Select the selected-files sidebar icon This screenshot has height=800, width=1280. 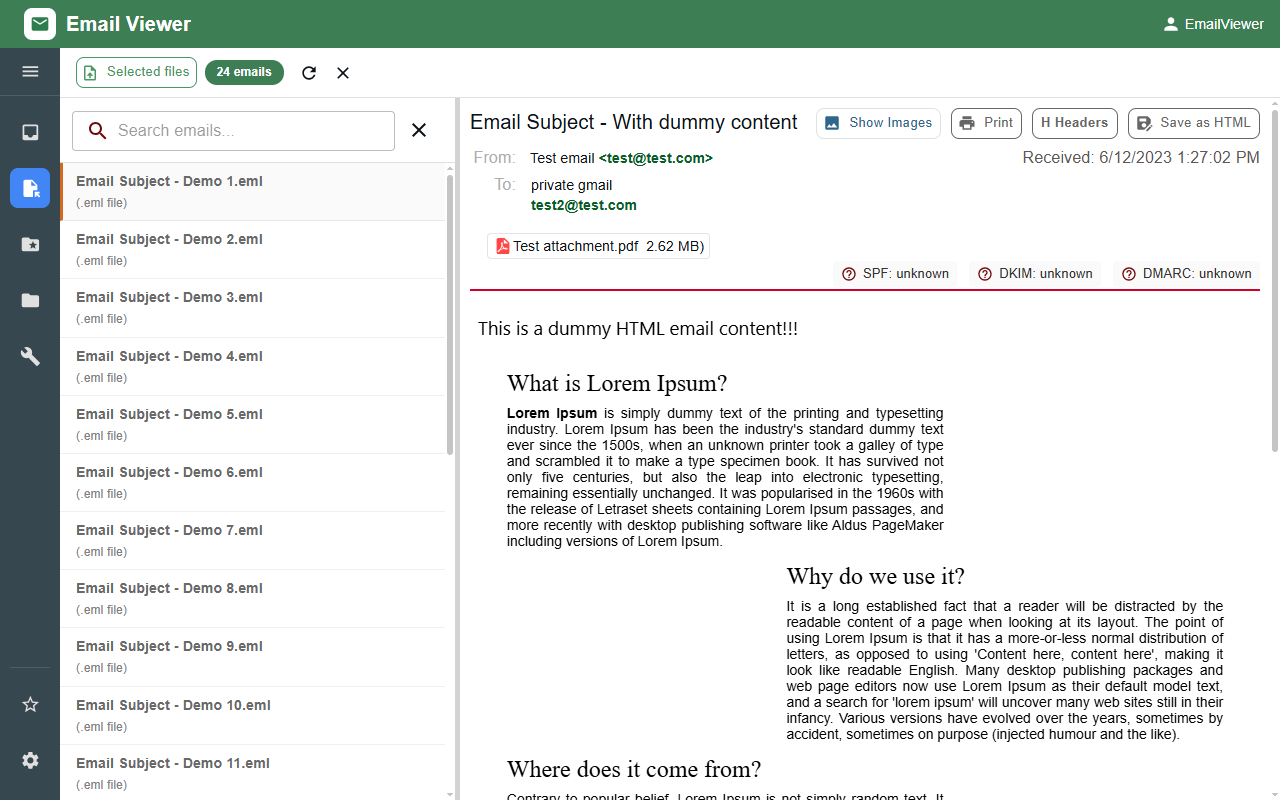click(x=30, y=188)
